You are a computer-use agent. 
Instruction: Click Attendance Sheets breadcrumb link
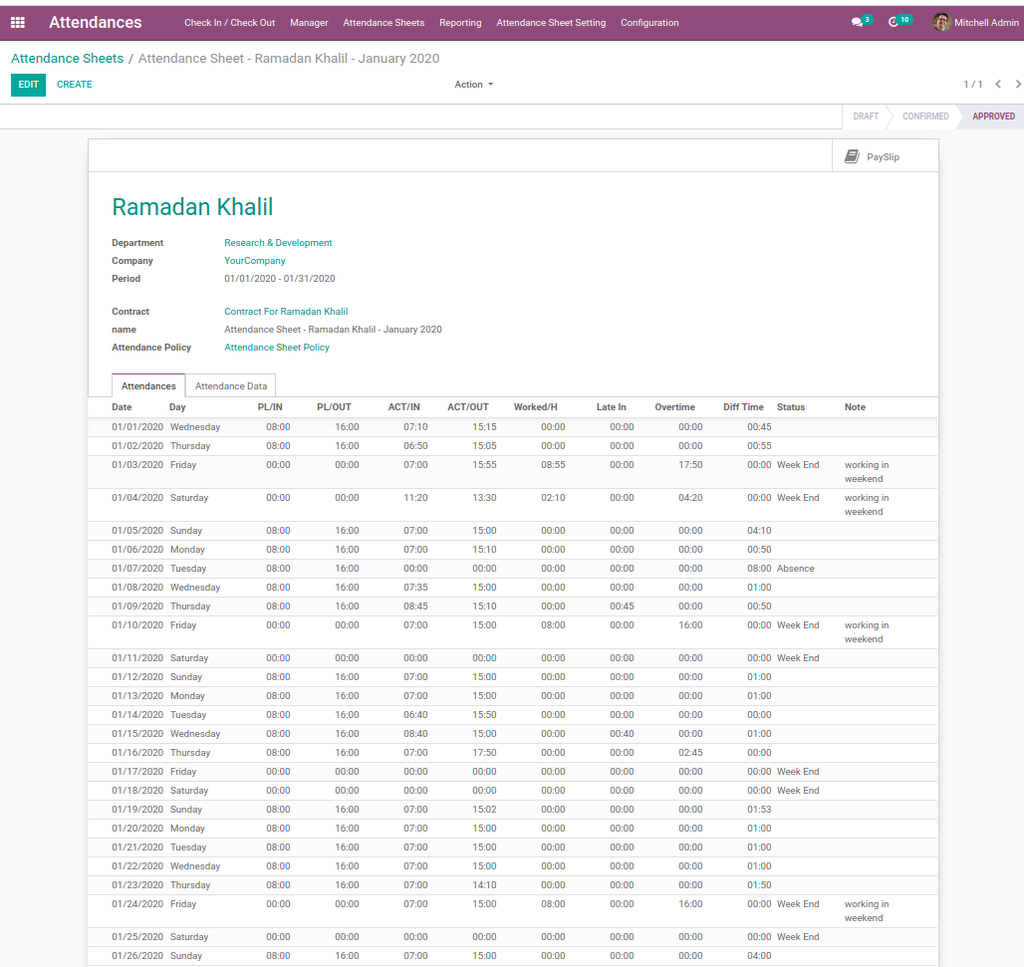(67, 59)
